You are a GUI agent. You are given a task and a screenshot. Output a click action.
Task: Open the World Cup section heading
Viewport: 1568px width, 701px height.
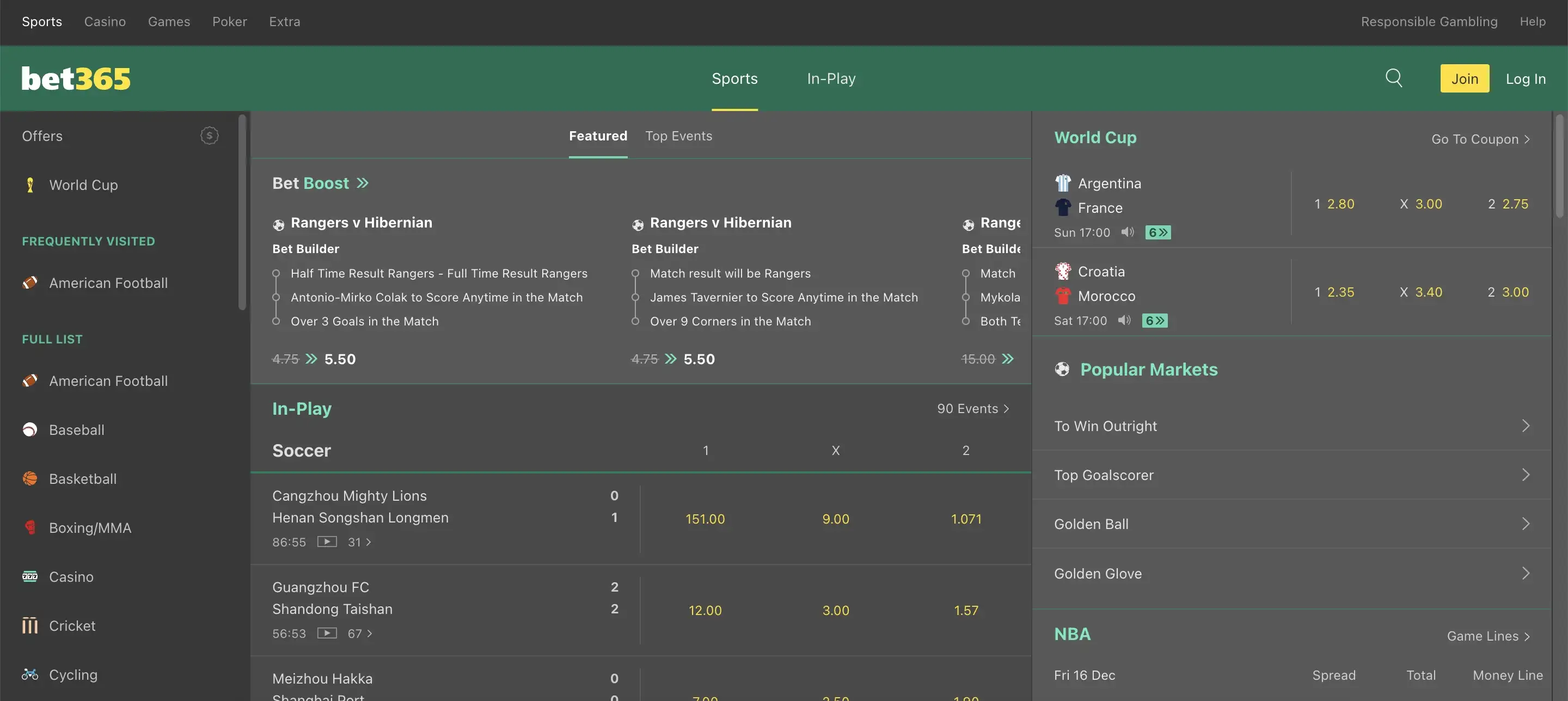pyautogui.click(x=1095, y=138)
